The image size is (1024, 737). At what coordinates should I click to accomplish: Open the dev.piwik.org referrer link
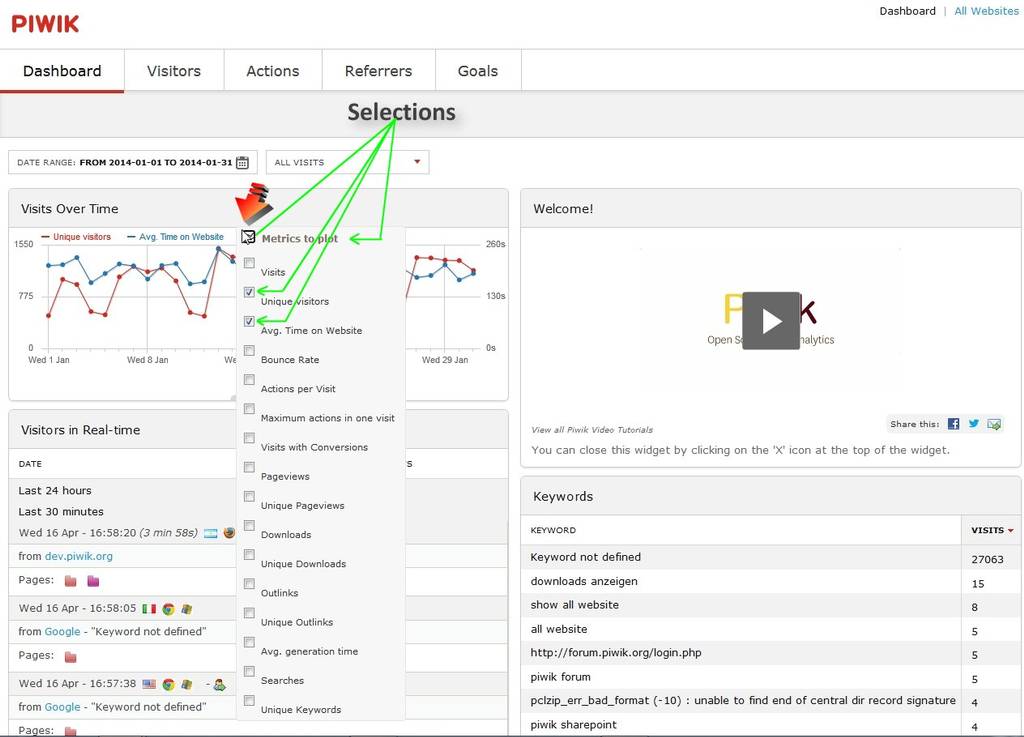coord(78,556)
